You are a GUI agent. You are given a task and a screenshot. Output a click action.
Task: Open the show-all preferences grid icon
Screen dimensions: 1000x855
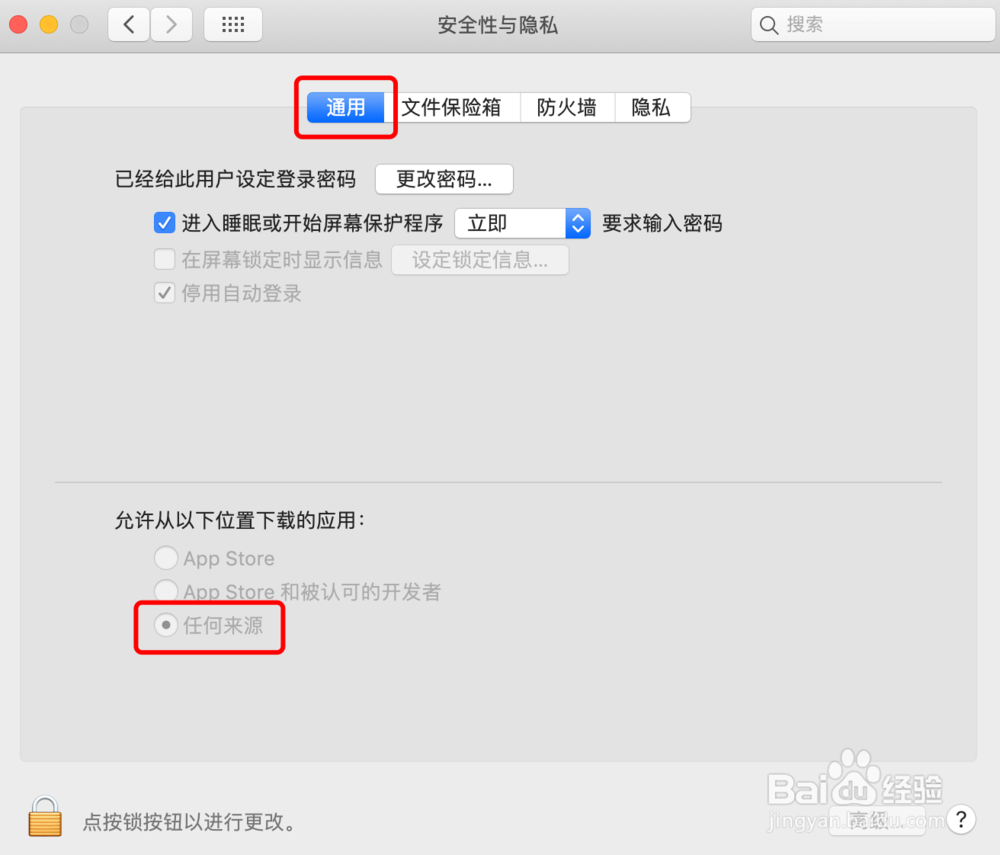click(233, 25)
